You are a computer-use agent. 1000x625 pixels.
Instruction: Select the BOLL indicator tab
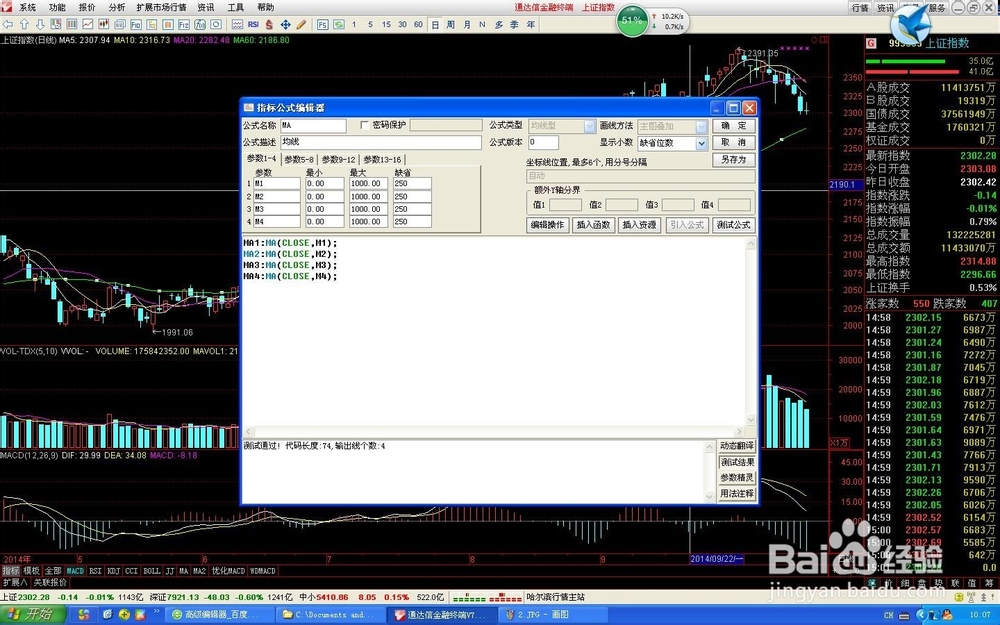point(152,571)
